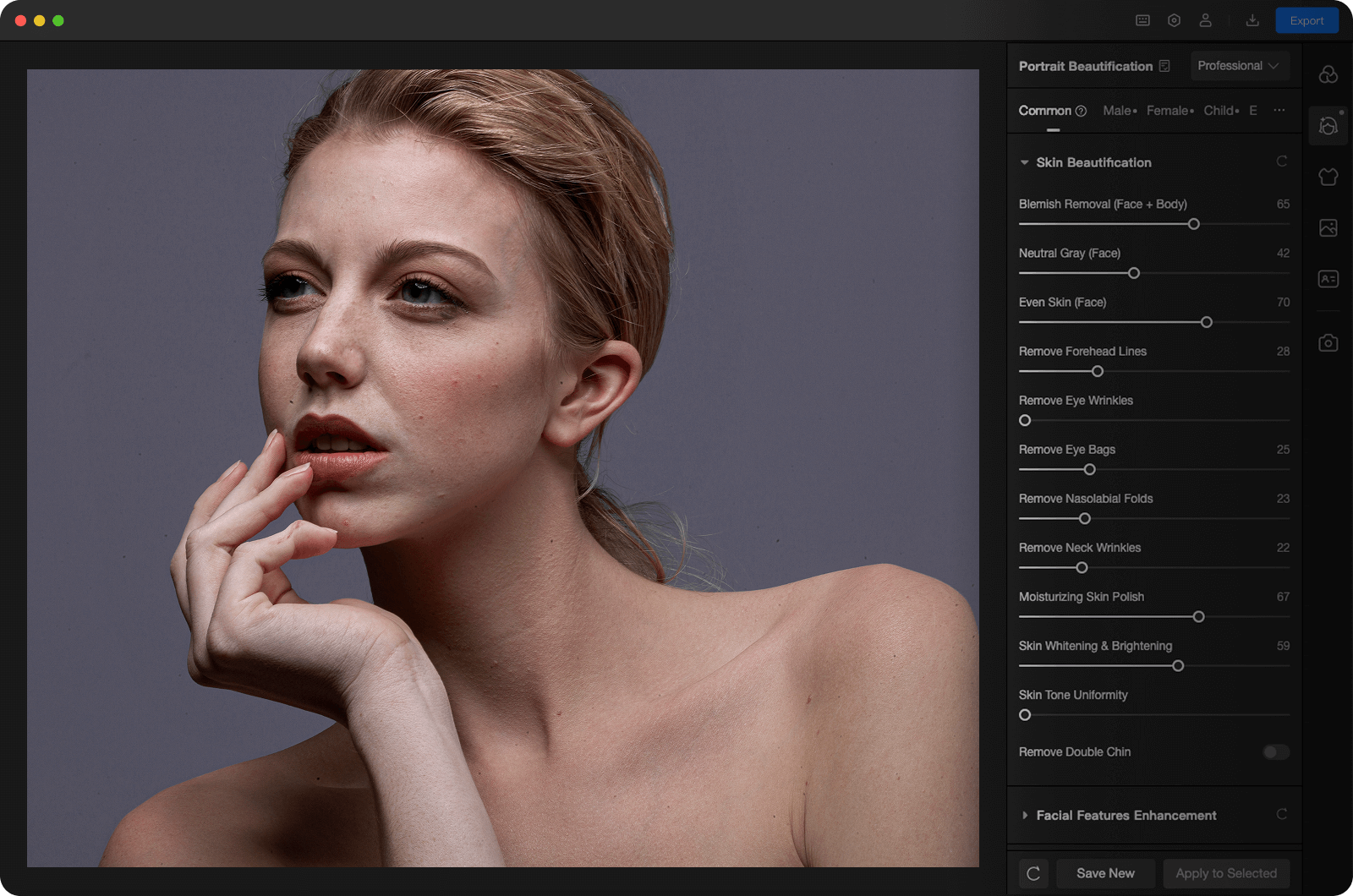Show more tabs via three-dot overflow

[1279, 111]
